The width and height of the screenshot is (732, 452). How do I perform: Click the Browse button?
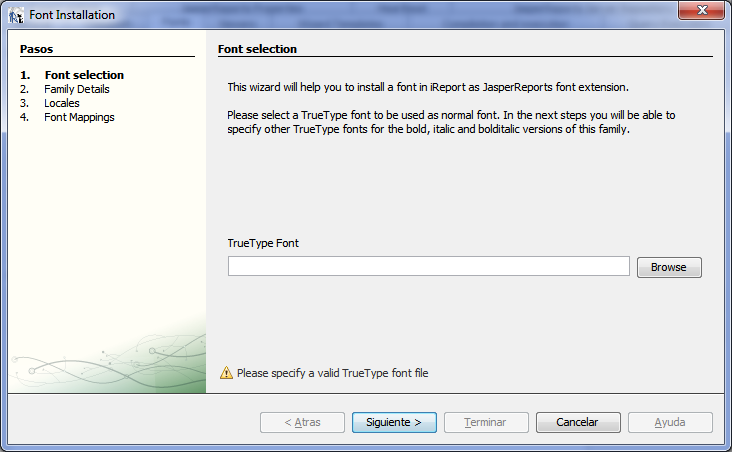[669, 267]
